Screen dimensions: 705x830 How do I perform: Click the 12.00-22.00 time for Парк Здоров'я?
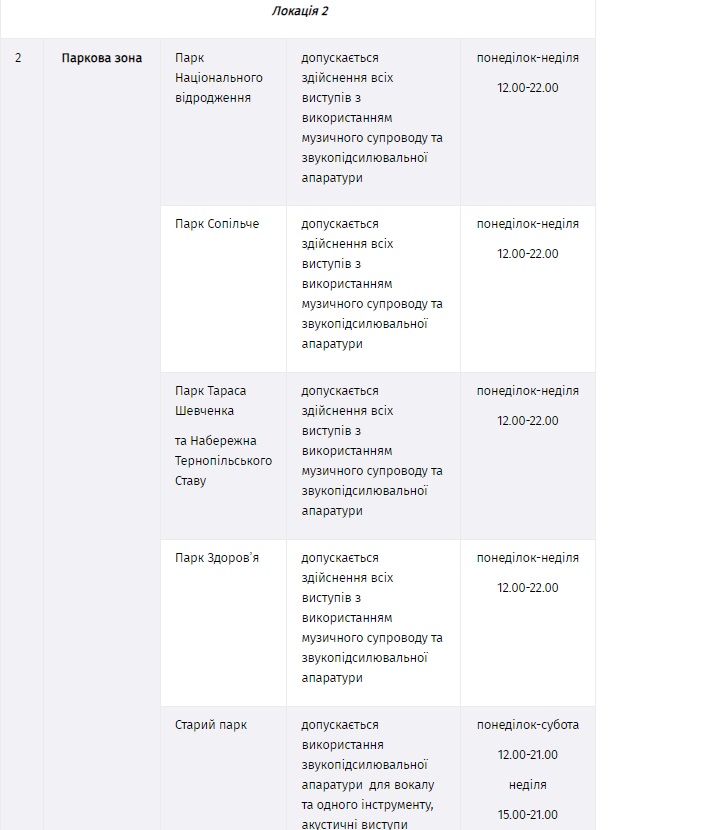pos(528,588)
